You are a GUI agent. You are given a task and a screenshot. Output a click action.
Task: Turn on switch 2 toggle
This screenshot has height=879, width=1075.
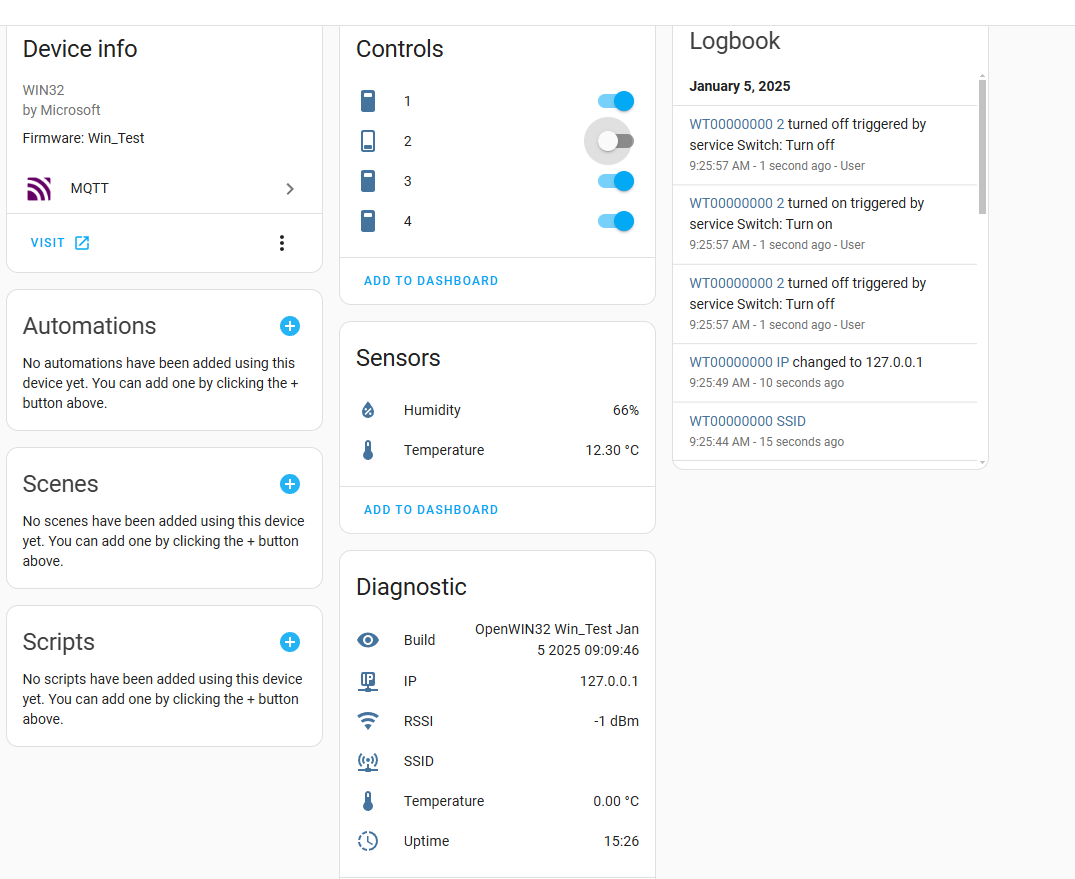(616, 141)
